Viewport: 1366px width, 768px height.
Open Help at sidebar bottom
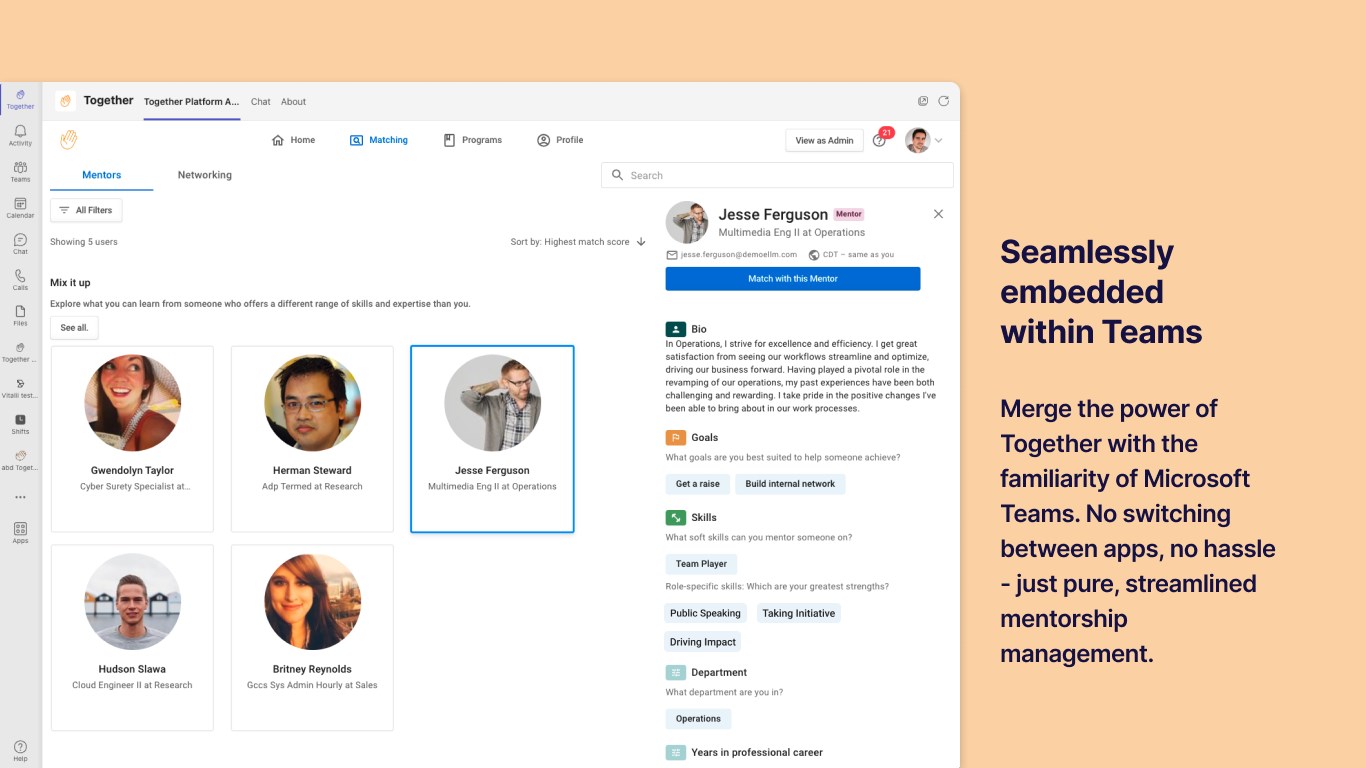[x=20, y=751]
